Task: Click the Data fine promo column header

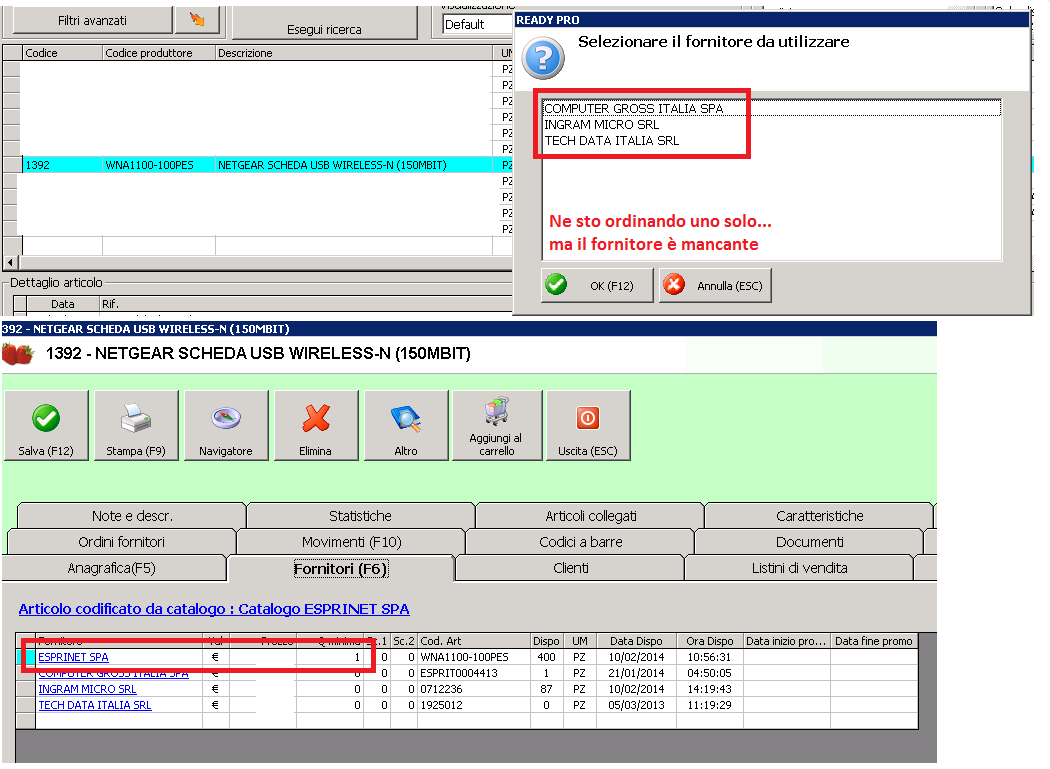Action: point(873,641)
